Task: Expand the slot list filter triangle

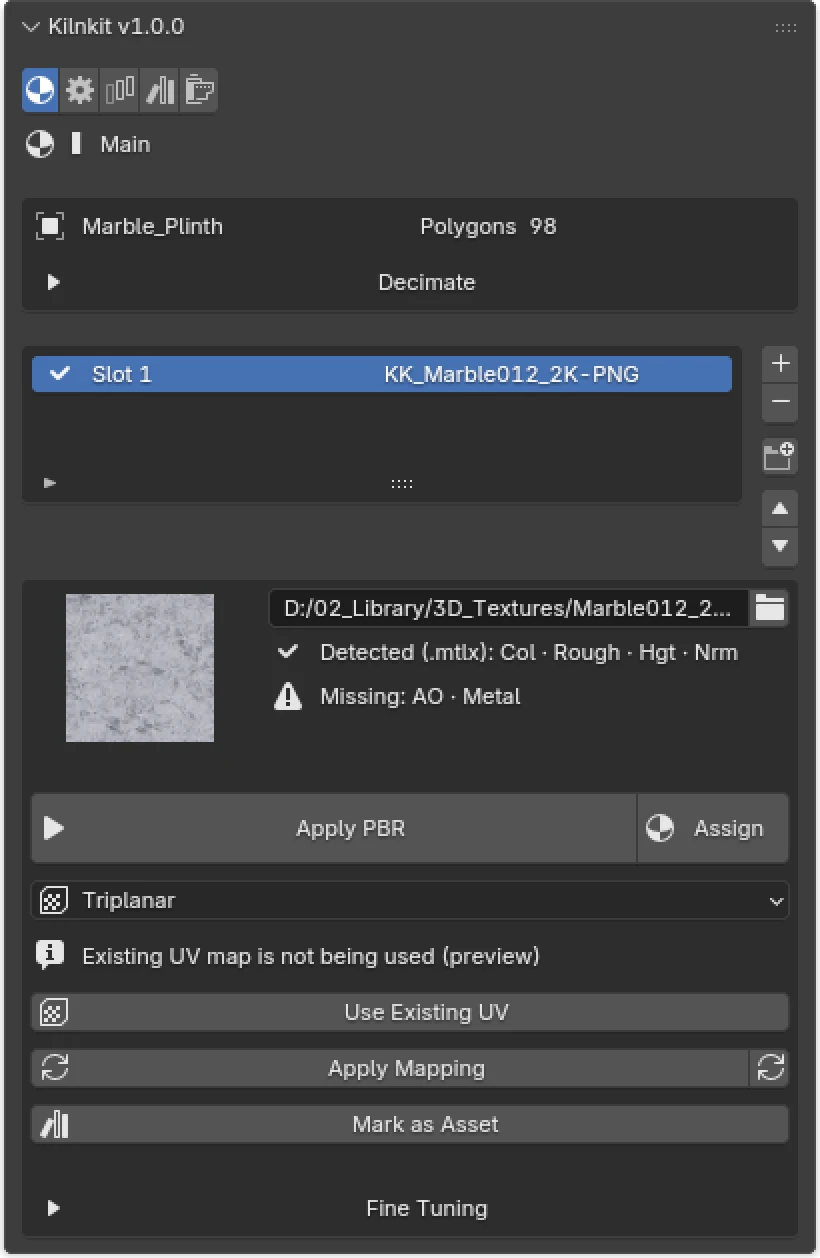Action: (x=50, y=483)
